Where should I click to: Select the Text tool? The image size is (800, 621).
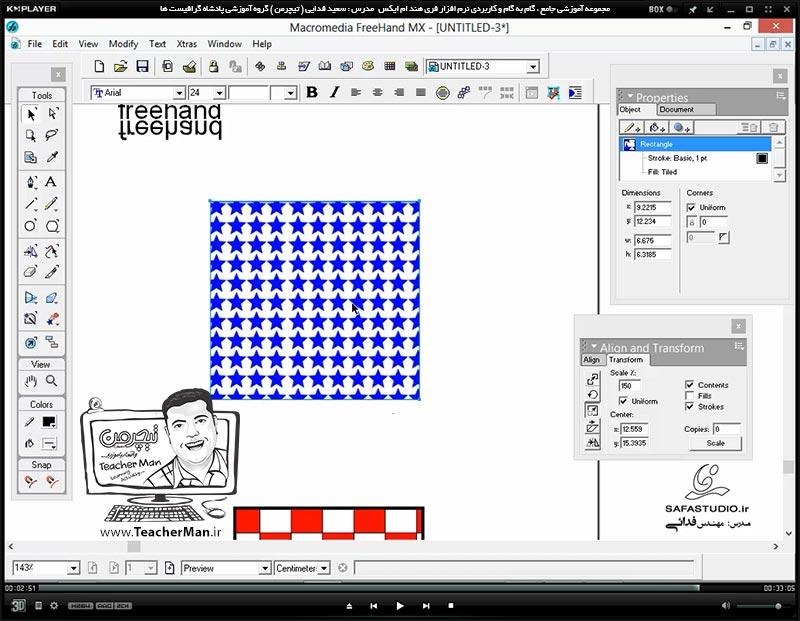51,182
